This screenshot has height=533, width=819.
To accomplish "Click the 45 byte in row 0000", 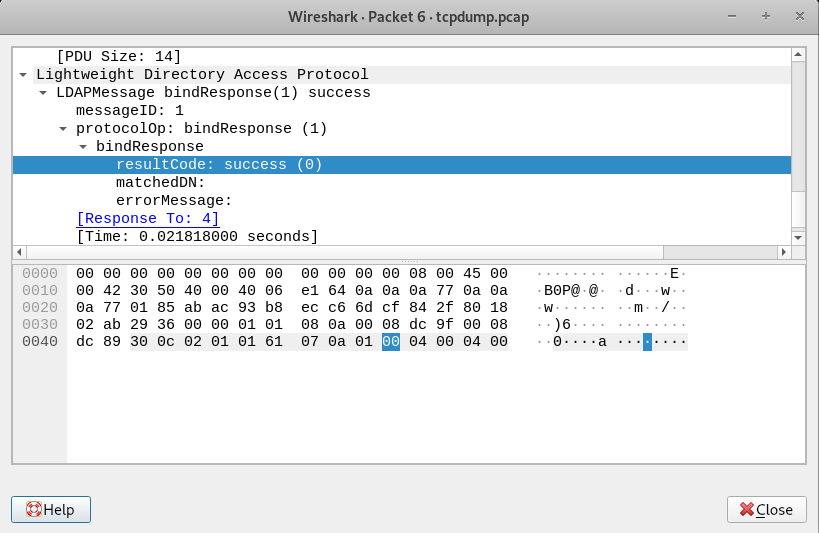I will click(472, 273).
